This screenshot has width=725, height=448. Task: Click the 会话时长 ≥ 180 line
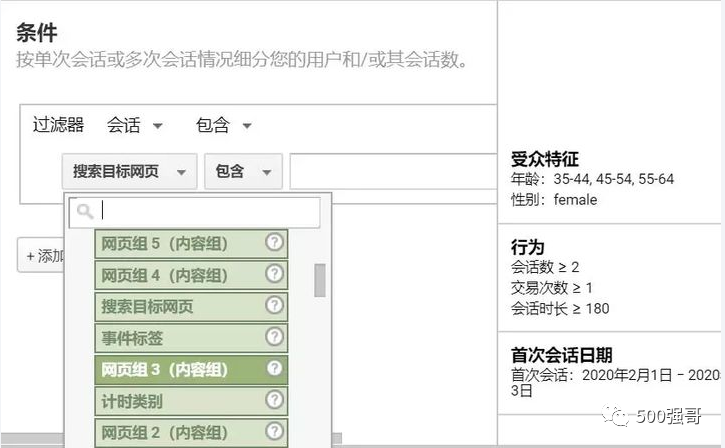coord(560,308)
